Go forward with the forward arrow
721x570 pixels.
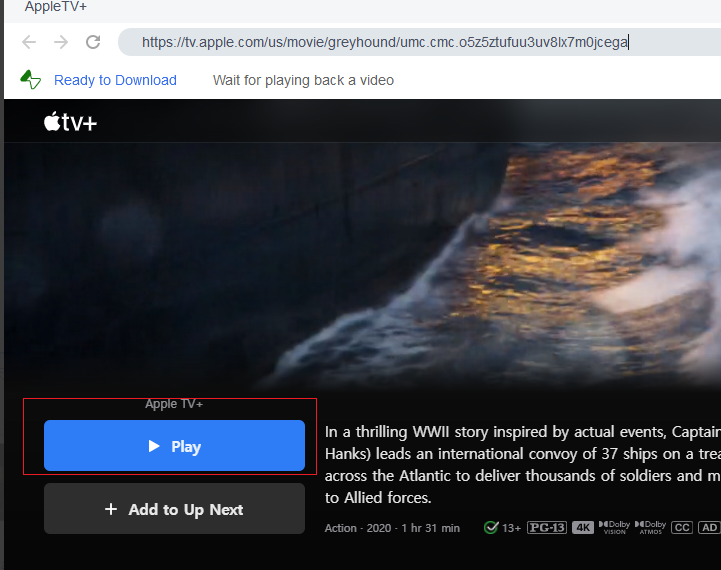61,42
